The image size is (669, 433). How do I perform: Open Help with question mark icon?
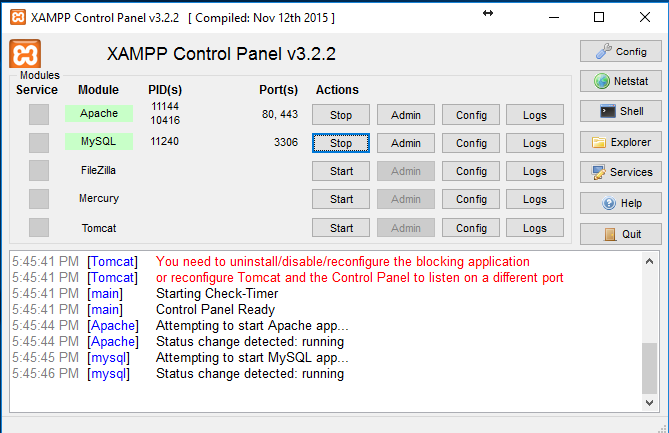click(620, 203)
